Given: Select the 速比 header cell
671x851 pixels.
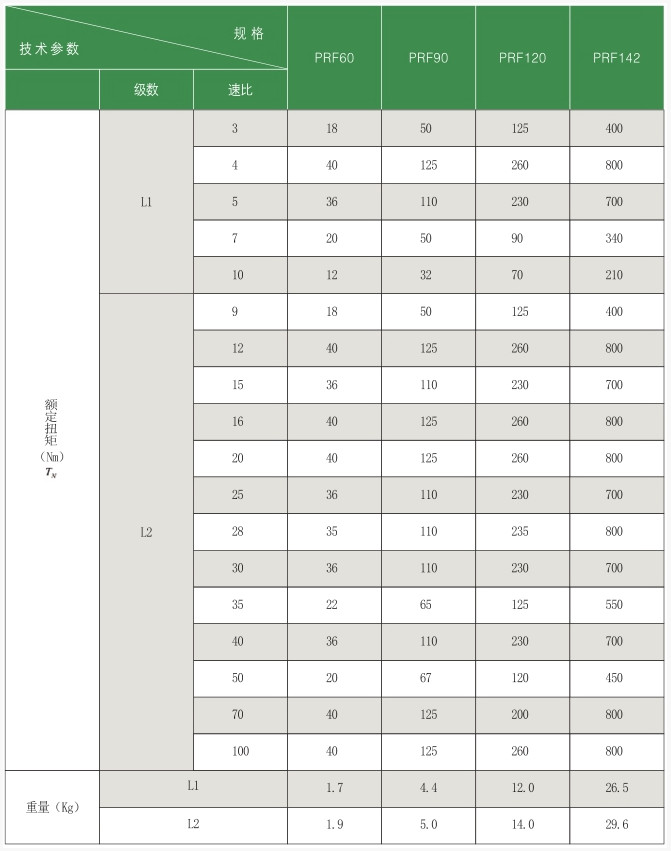Looking at the screenshot, I should click(240, 90).
